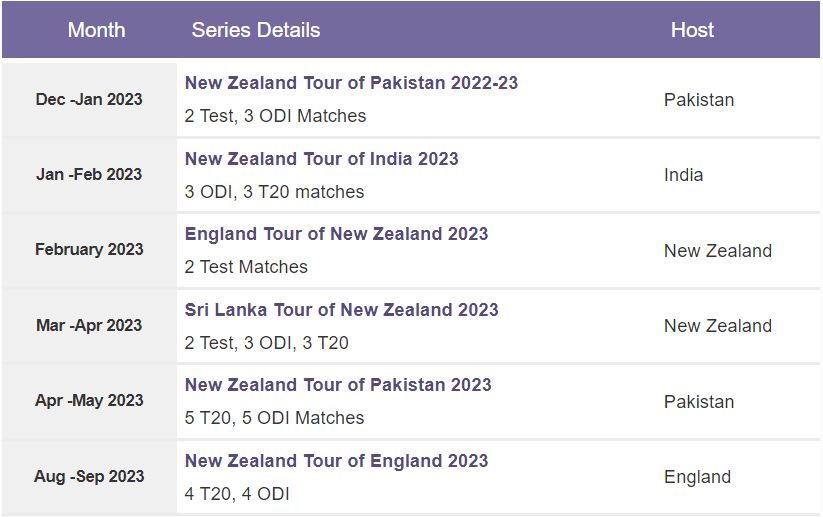823x517 pixels.
Task: Open New Zealand Tour of Pakistan 2023 link
Action: [x=338, y=385]
